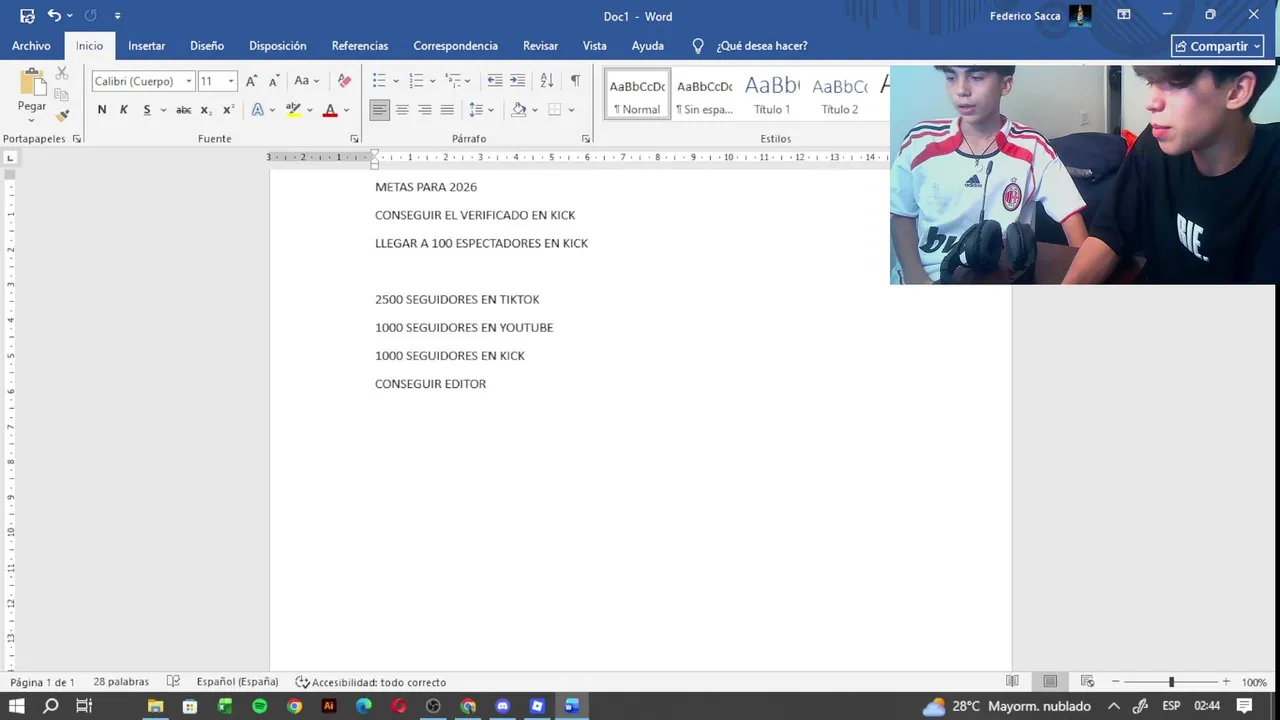Open Windows Start menu
1280x720 pixels.
(x=17, y=706)
